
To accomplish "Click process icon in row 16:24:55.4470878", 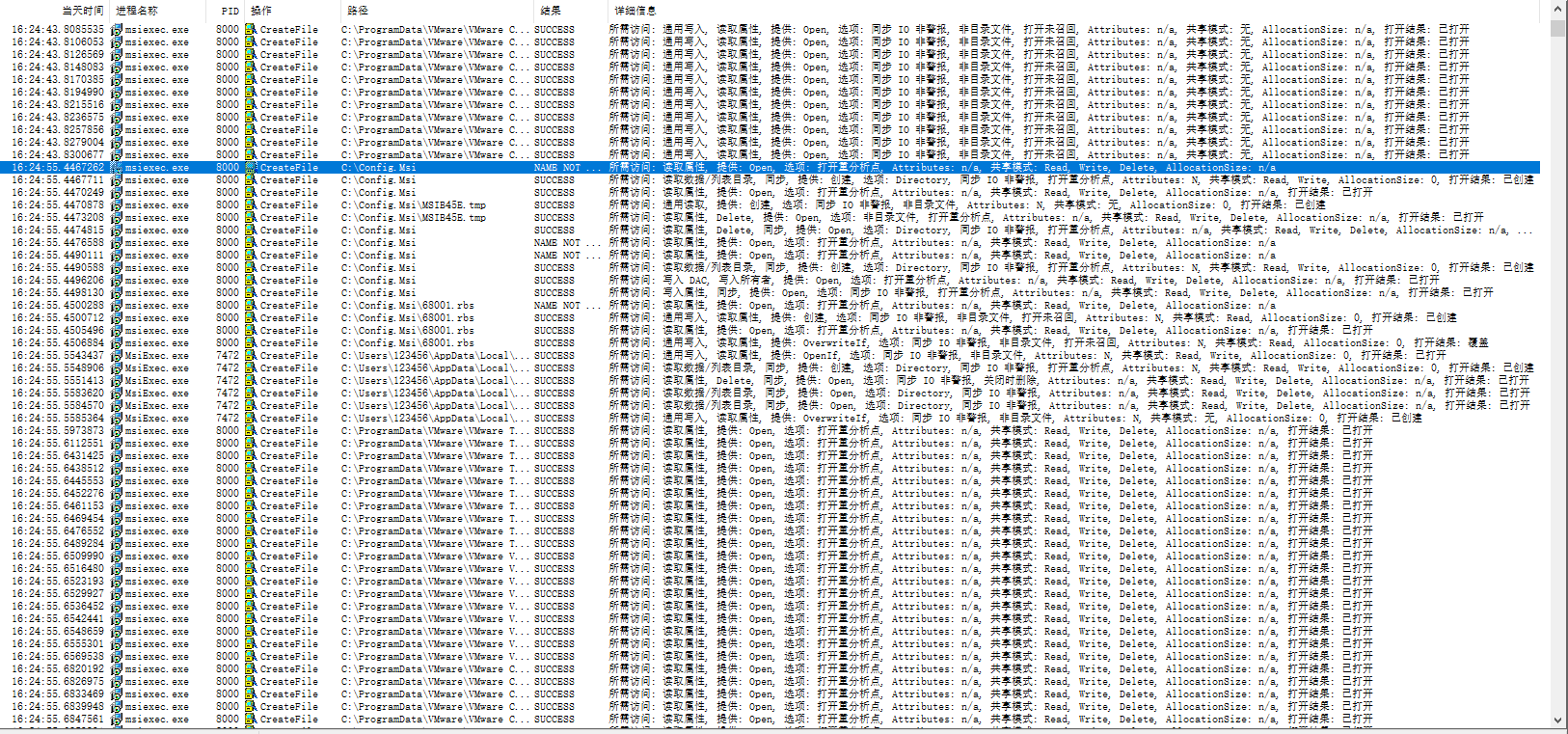I will coord(117,204).
